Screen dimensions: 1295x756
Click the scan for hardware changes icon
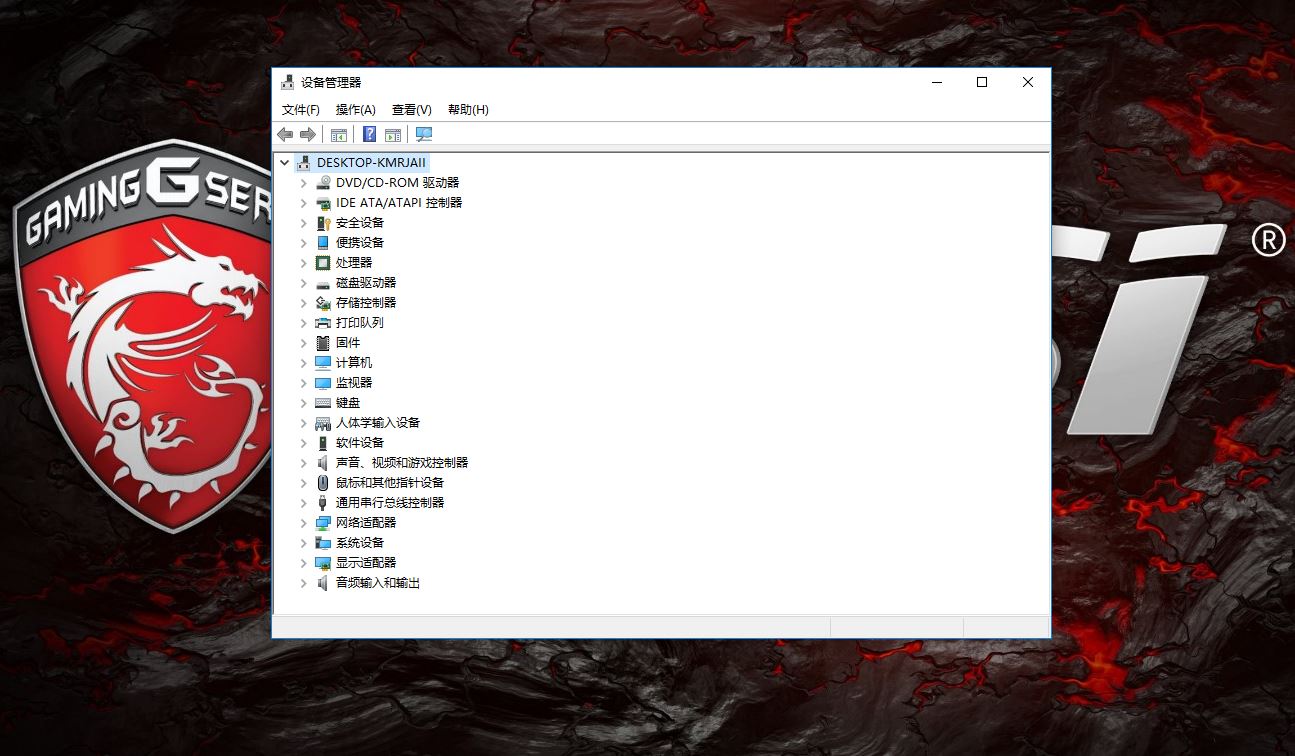[x=424, y=134]
